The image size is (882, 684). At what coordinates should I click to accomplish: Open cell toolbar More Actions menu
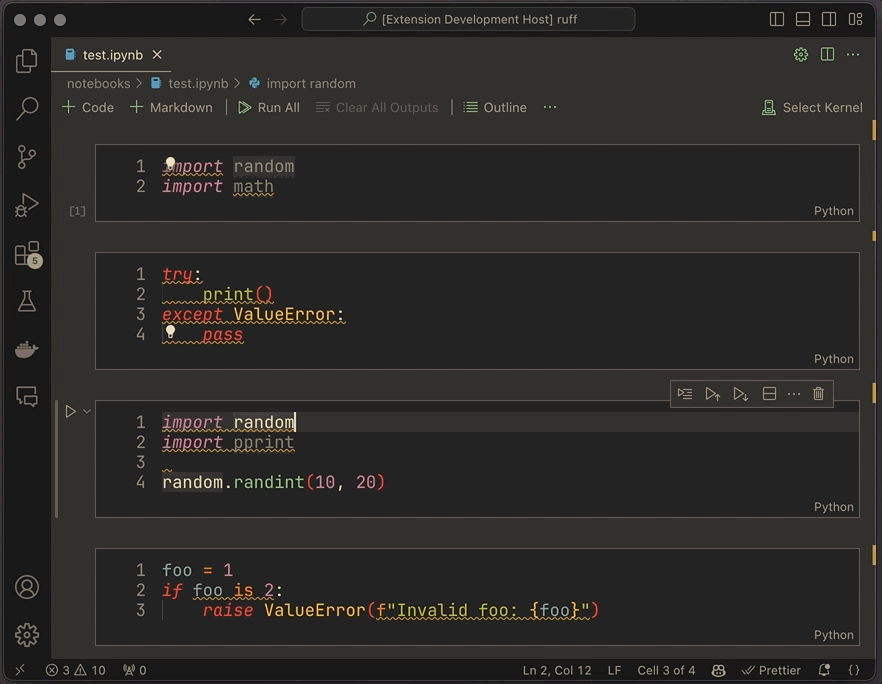pos(794,394)
